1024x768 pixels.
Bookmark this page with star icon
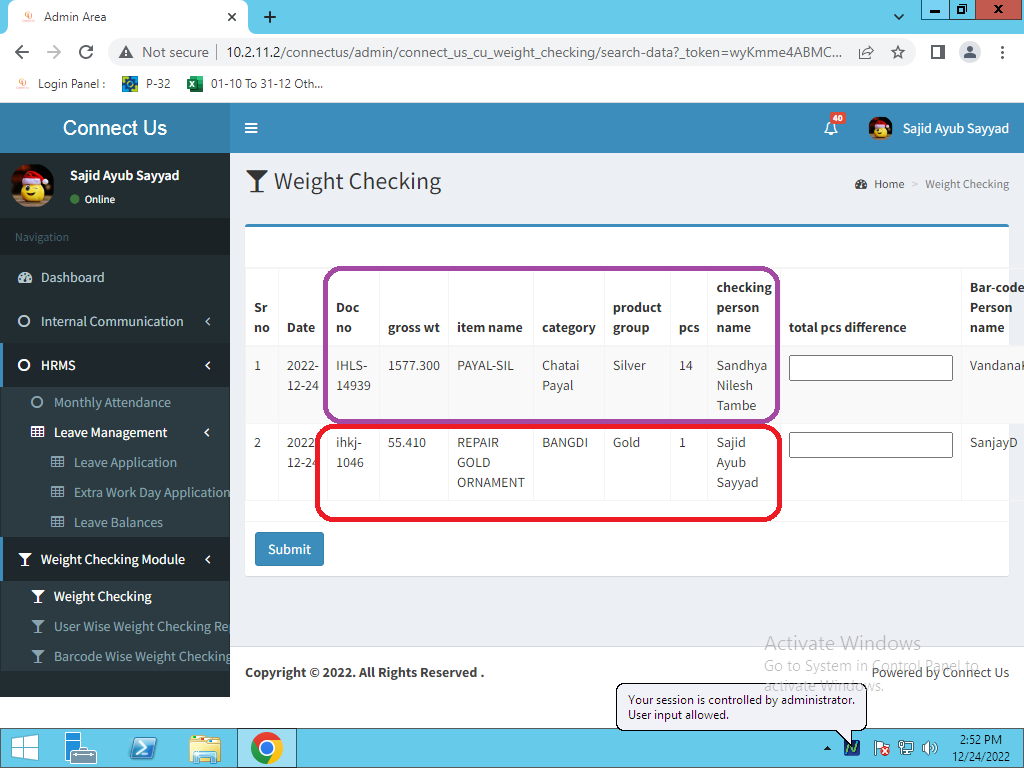(x=898, y=52)
